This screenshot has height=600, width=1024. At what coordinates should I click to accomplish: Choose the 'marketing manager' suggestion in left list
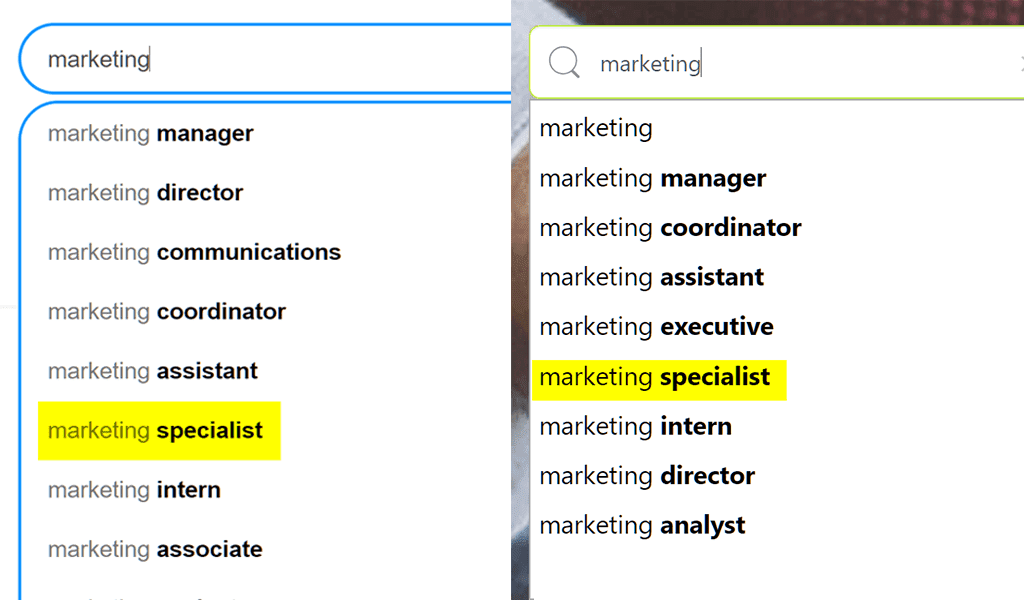[x=150, y=133]
